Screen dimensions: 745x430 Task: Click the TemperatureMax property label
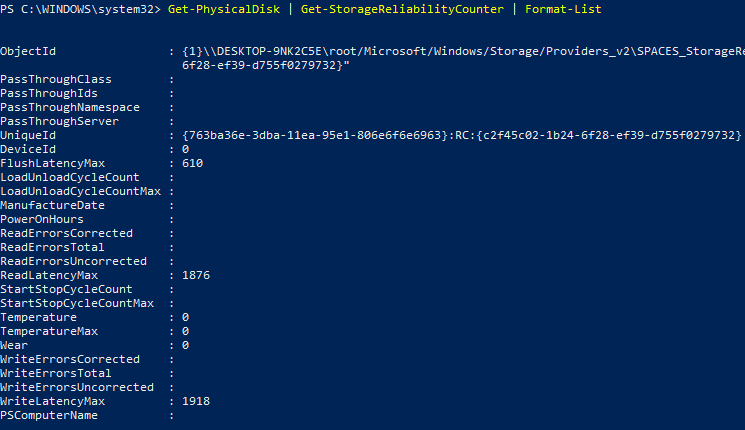[49, 331]
